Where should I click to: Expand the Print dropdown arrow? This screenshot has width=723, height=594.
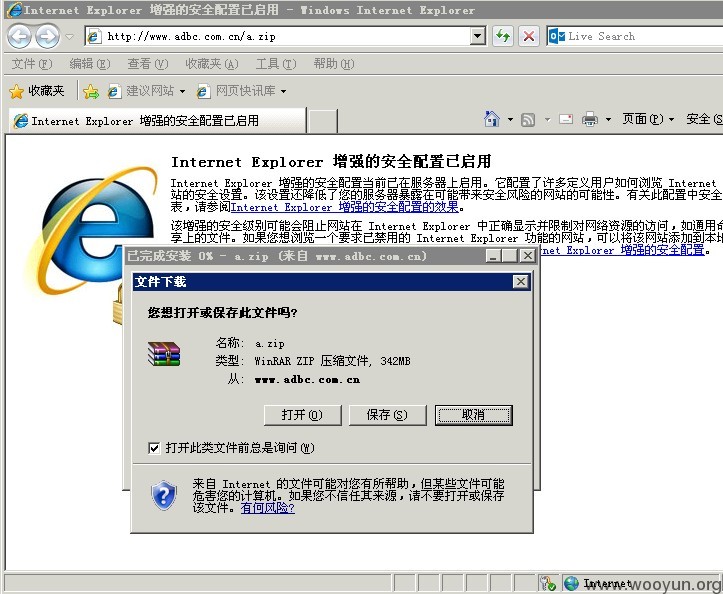click(x=608, y=119)
